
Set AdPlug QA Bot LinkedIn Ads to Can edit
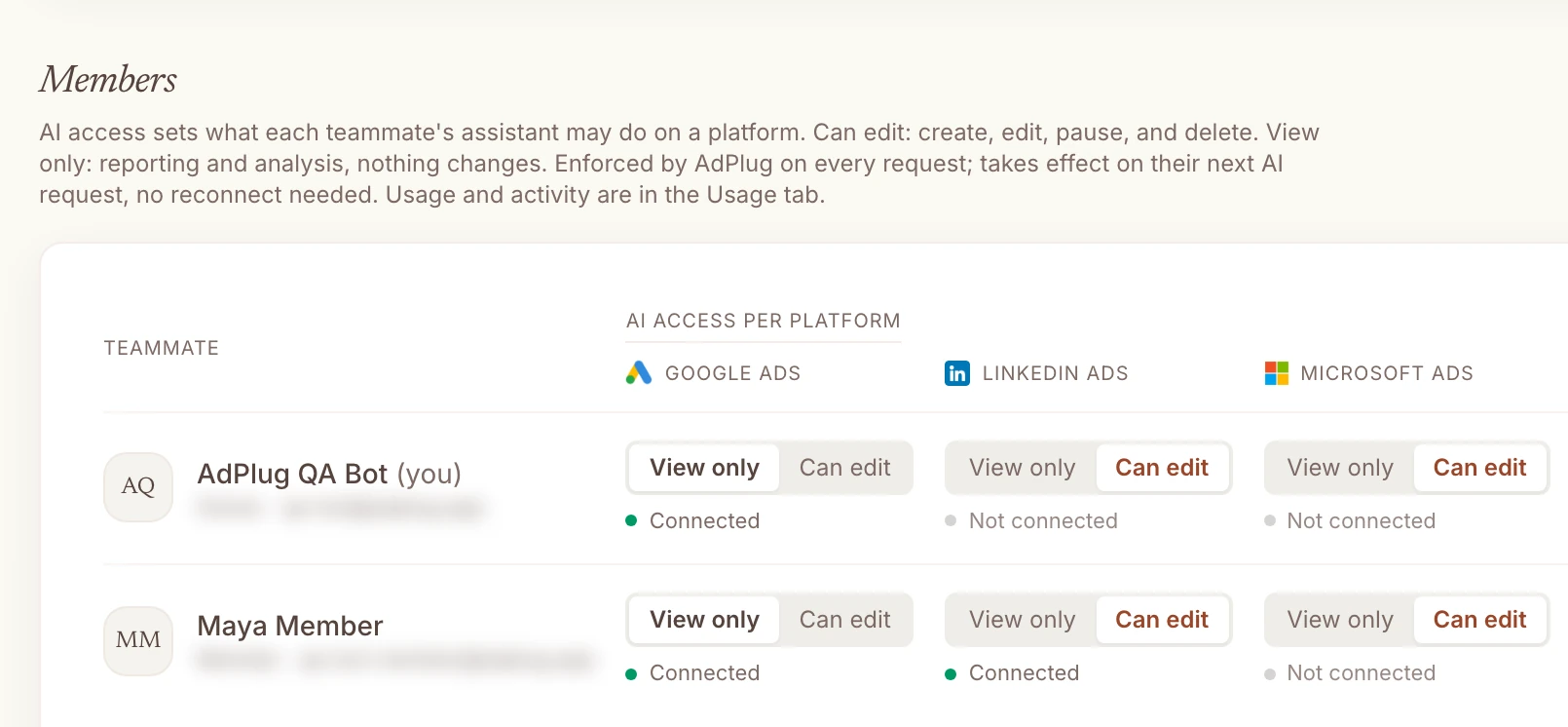pyautogui.click(x=1162, y=468)
